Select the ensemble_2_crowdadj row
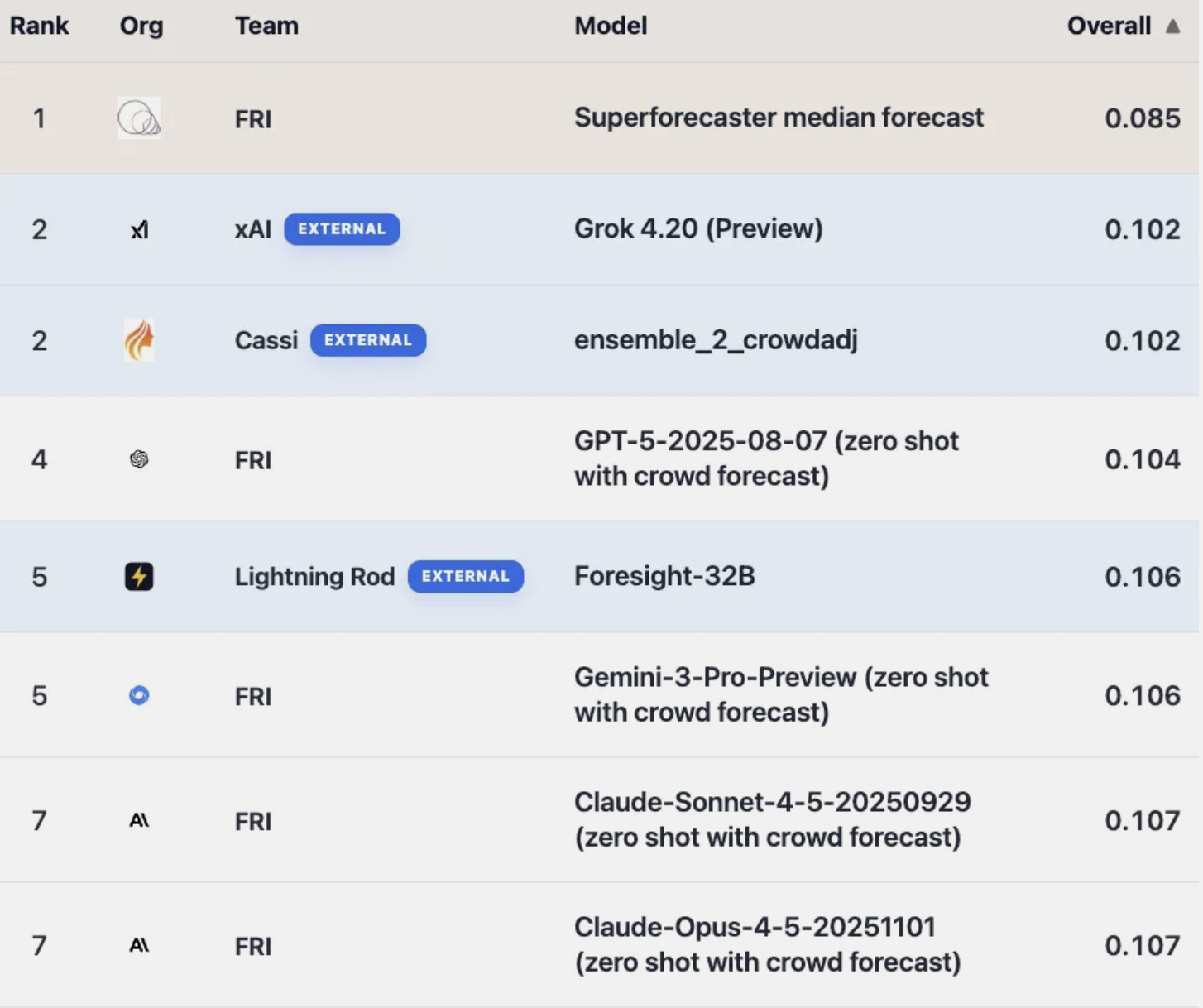The image size is (1203, 1008). tap(716, 339)
